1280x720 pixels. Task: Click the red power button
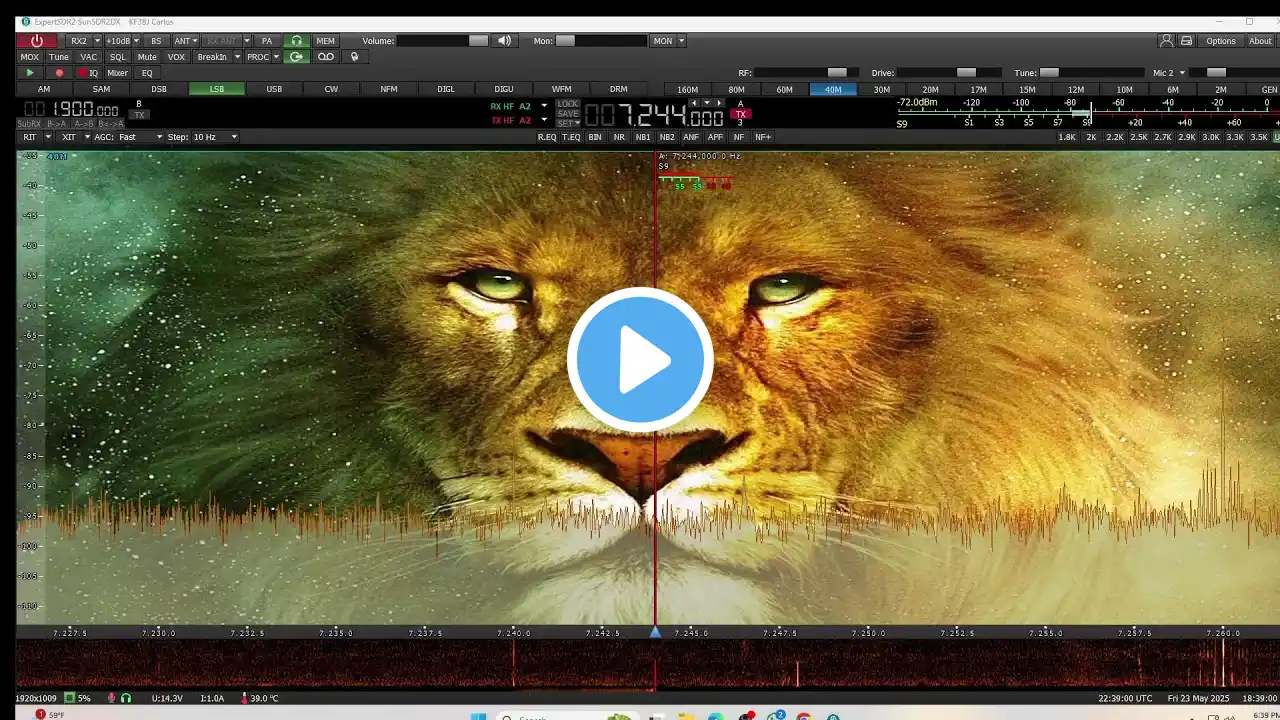coord(37,41)
